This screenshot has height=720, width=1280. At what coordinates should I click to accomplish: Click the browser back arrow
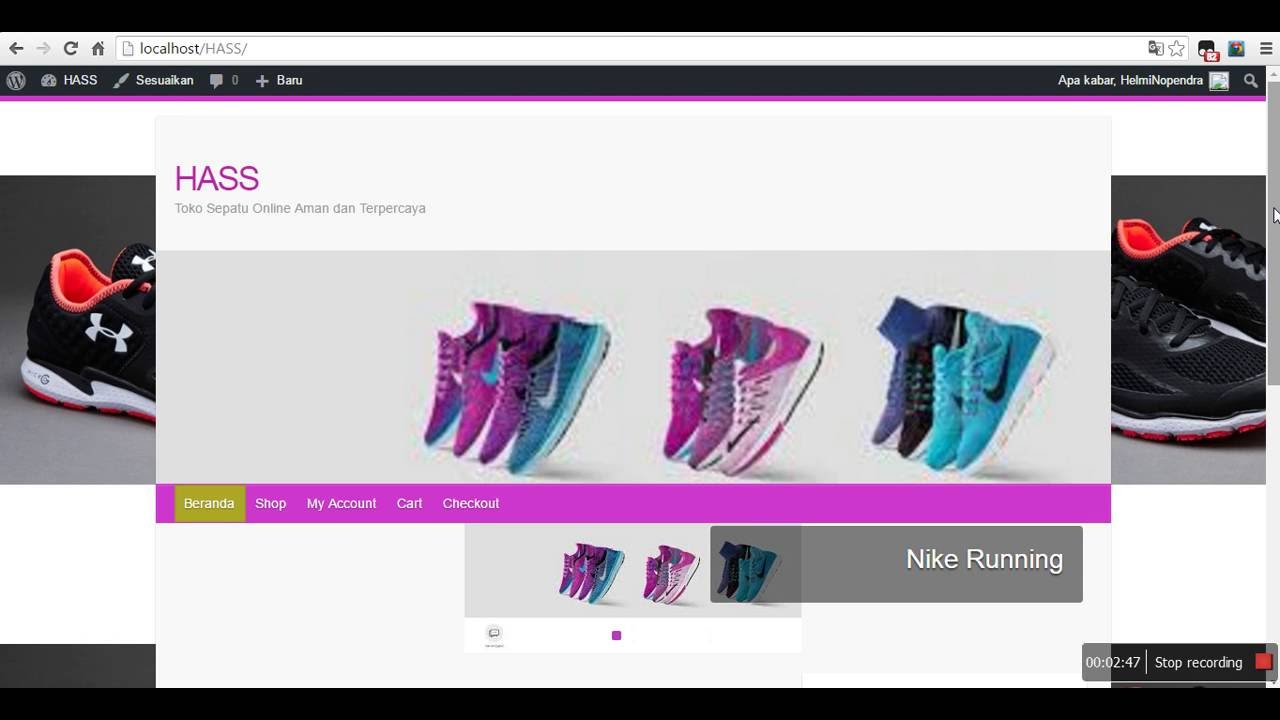point(16,48)
